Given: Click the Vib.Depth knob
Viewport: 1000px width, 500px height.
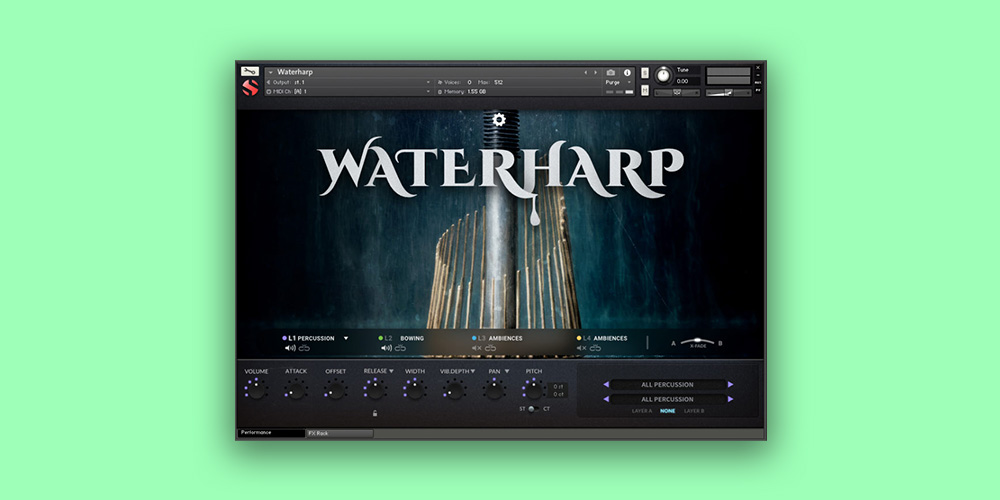Looking at the screenshot, I should click(454, 390).
